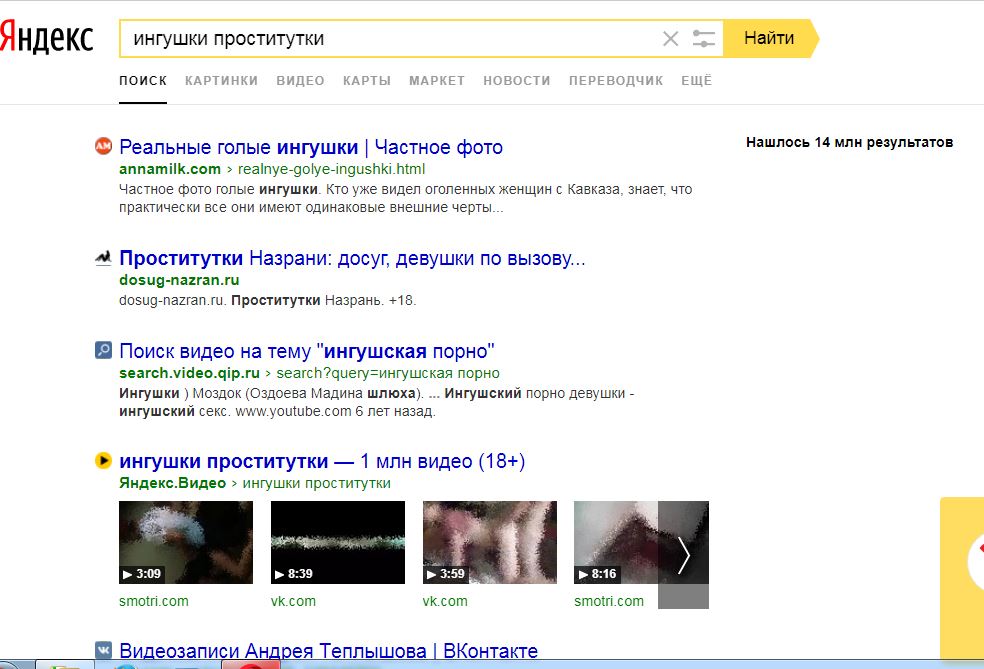Open vk.com link under the 8:39 video
The image size is (984, 669).
tap(293, 601)
